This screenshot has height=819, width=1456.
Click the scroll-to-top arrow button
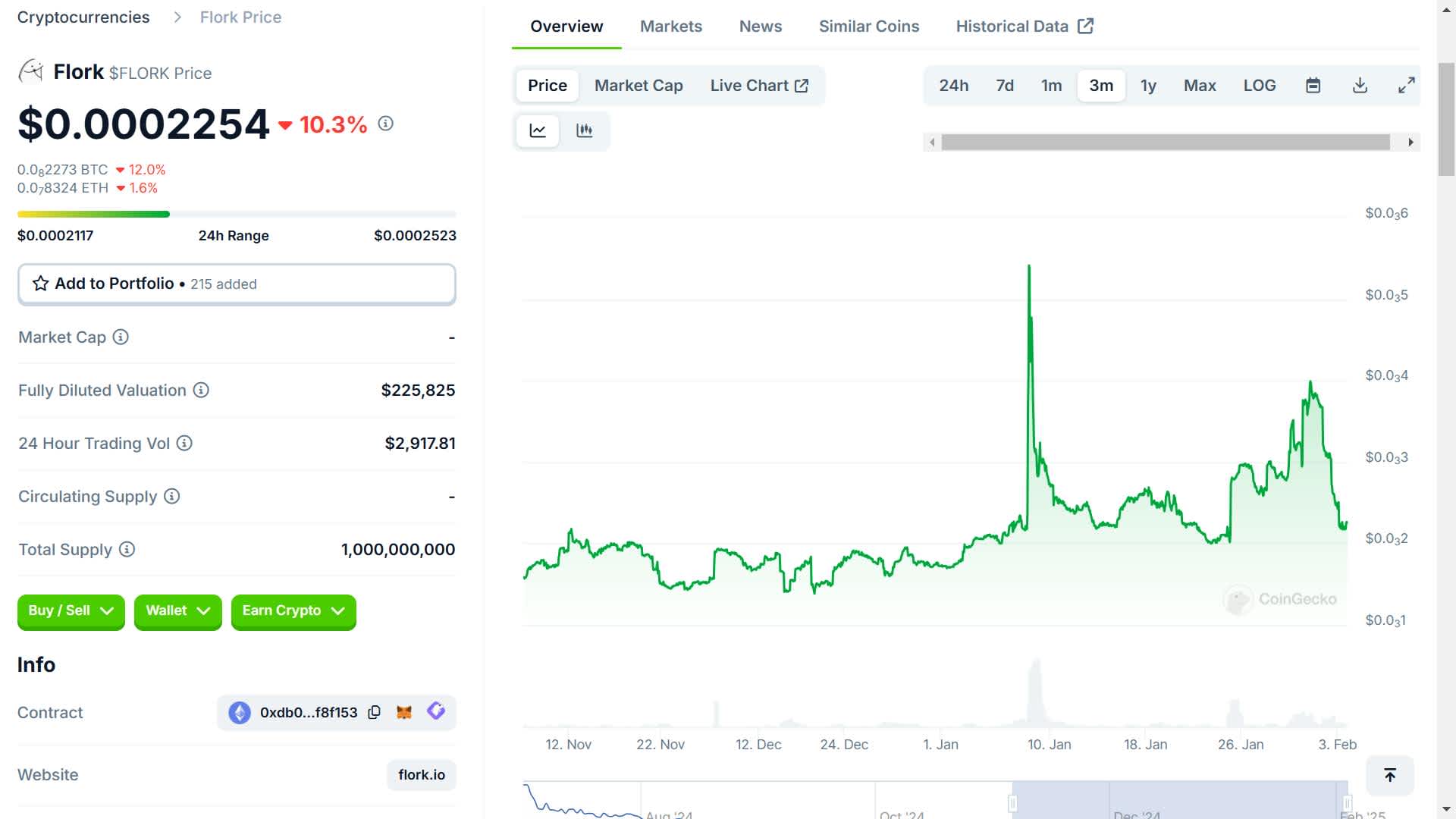point(1390,775)
